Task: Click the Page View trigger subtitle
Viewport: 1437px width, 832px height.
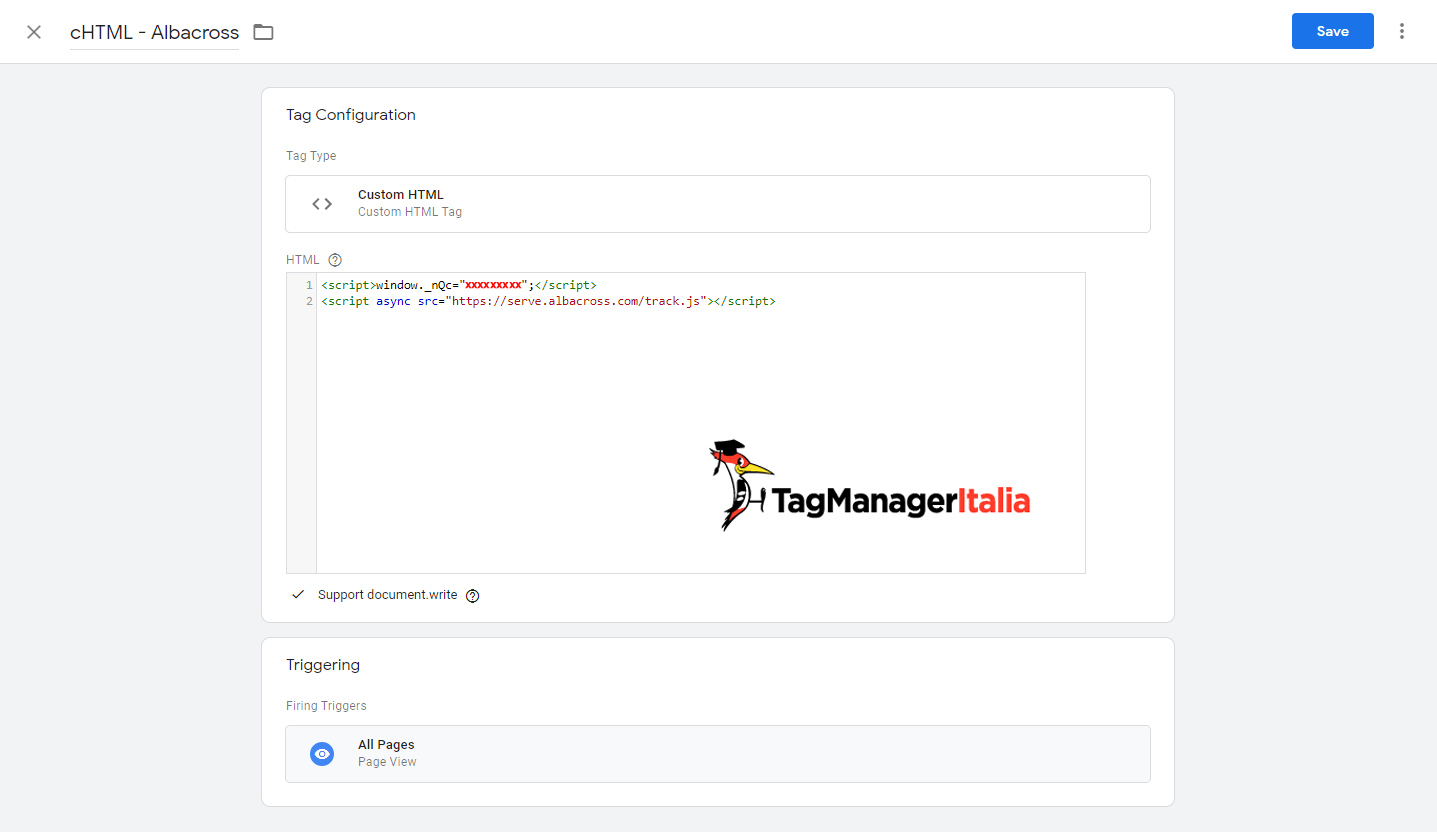Action: tap(387, 762)
